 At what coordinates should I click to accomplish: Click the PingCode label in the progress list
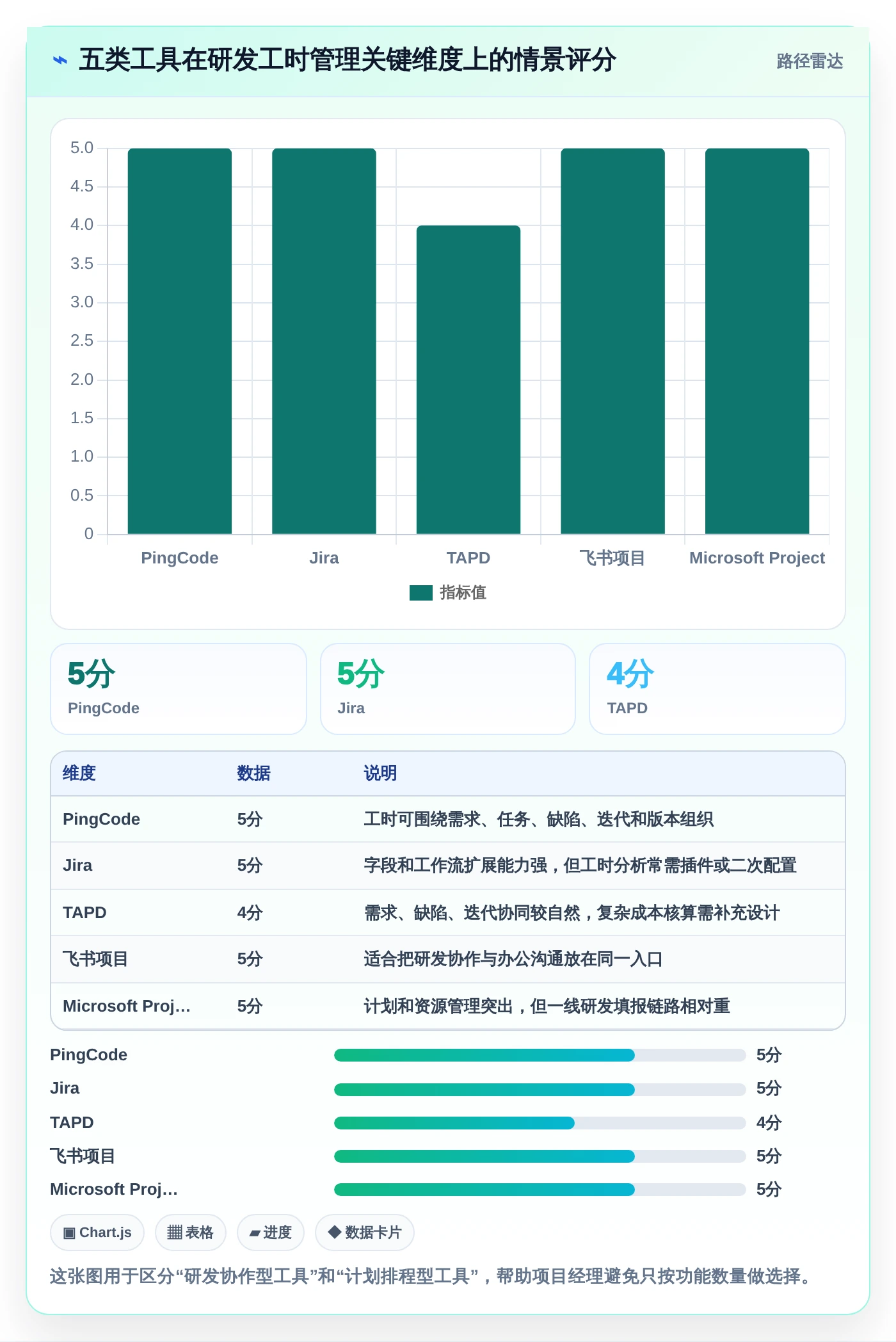pyautogui.click(x=89, y=1055)
